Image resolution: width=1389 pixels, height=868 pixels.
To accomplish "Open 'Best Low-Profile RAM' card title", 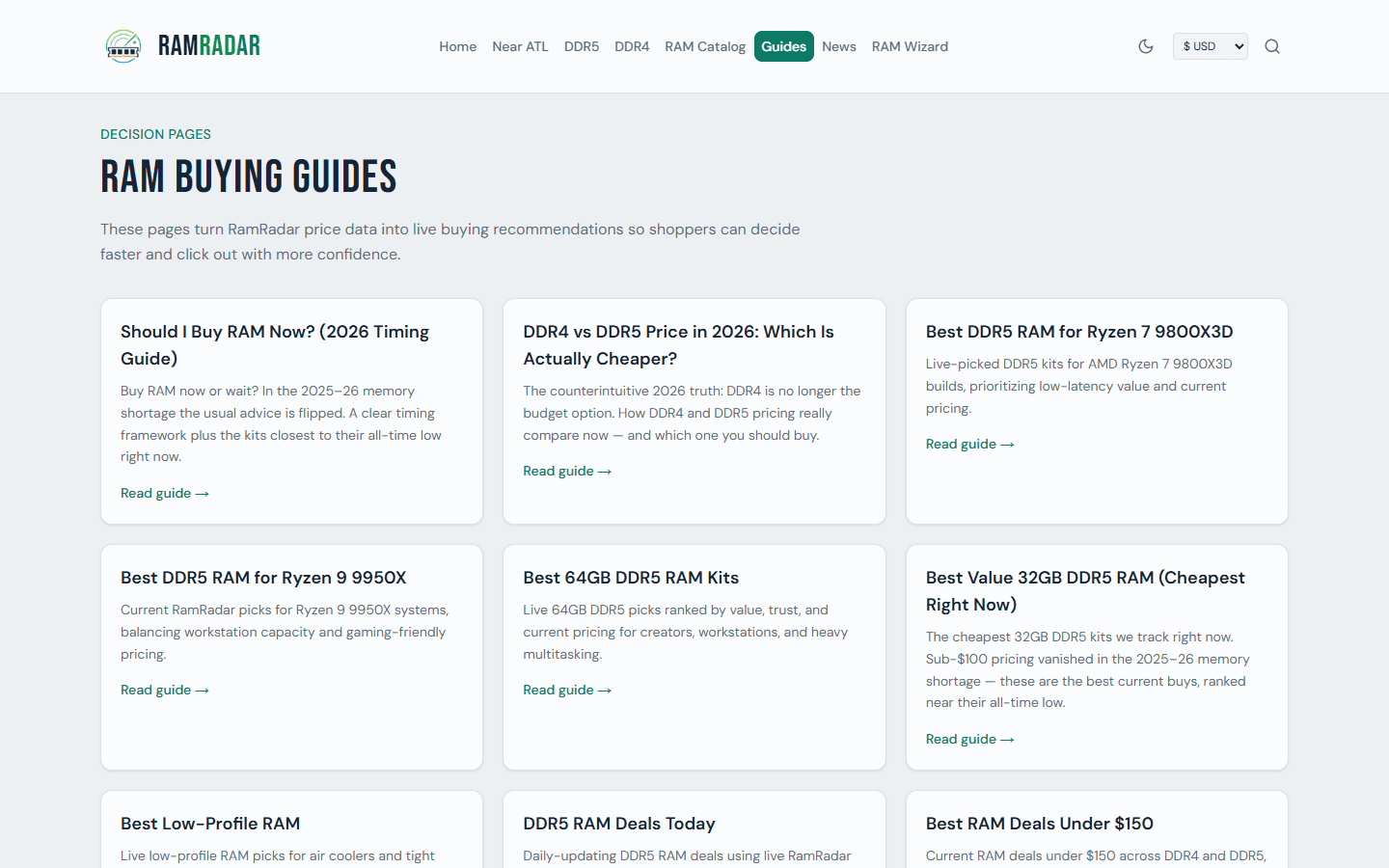I will coord(210,824).
